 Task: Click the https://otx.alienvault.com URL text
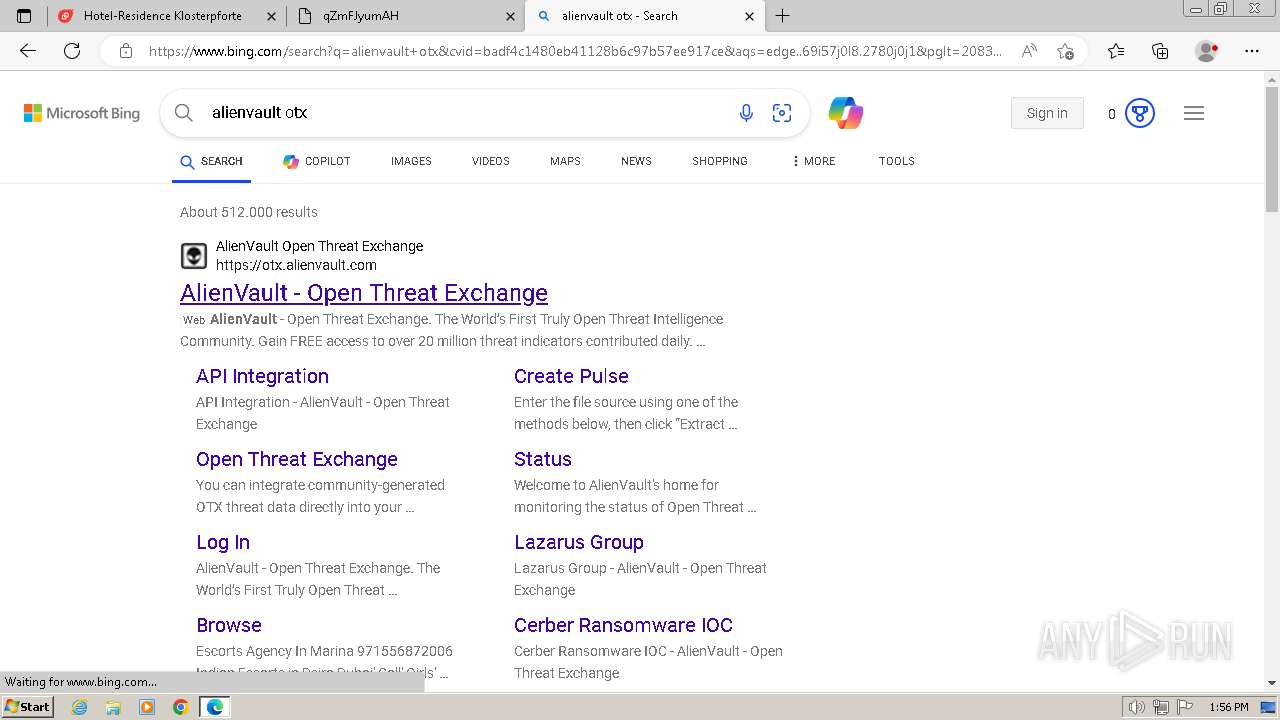(x=296, y=265)
